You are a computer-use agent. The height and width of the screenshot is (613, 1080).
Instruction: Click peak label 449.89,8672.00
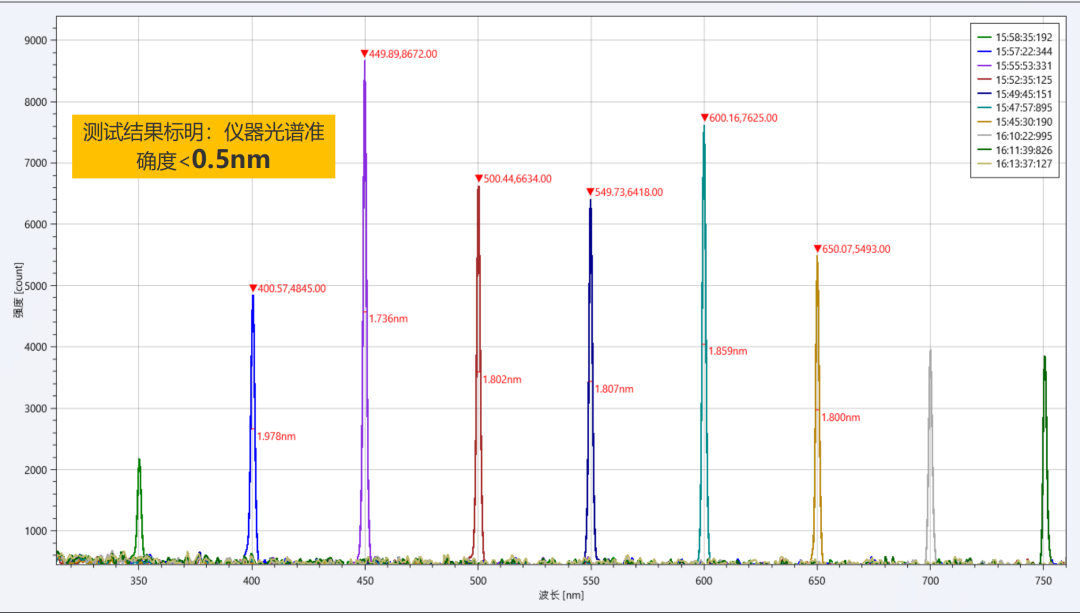point(403,54)
